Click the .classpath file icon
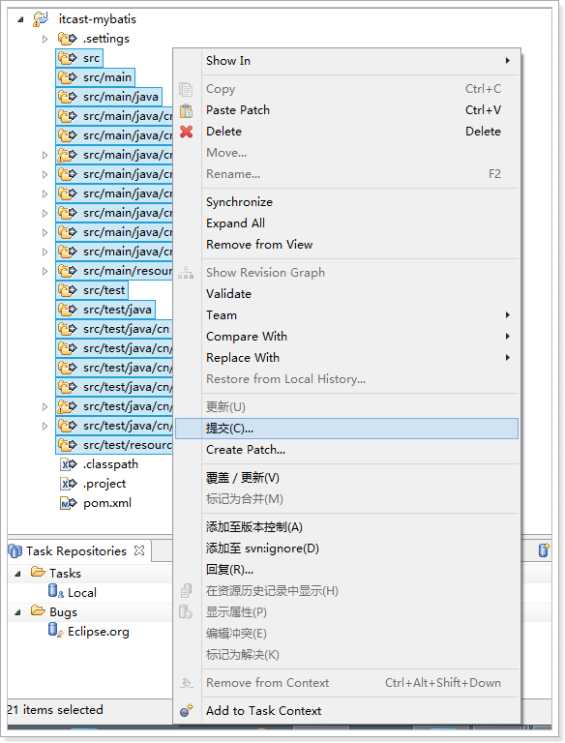 click(x=68, y=464)
